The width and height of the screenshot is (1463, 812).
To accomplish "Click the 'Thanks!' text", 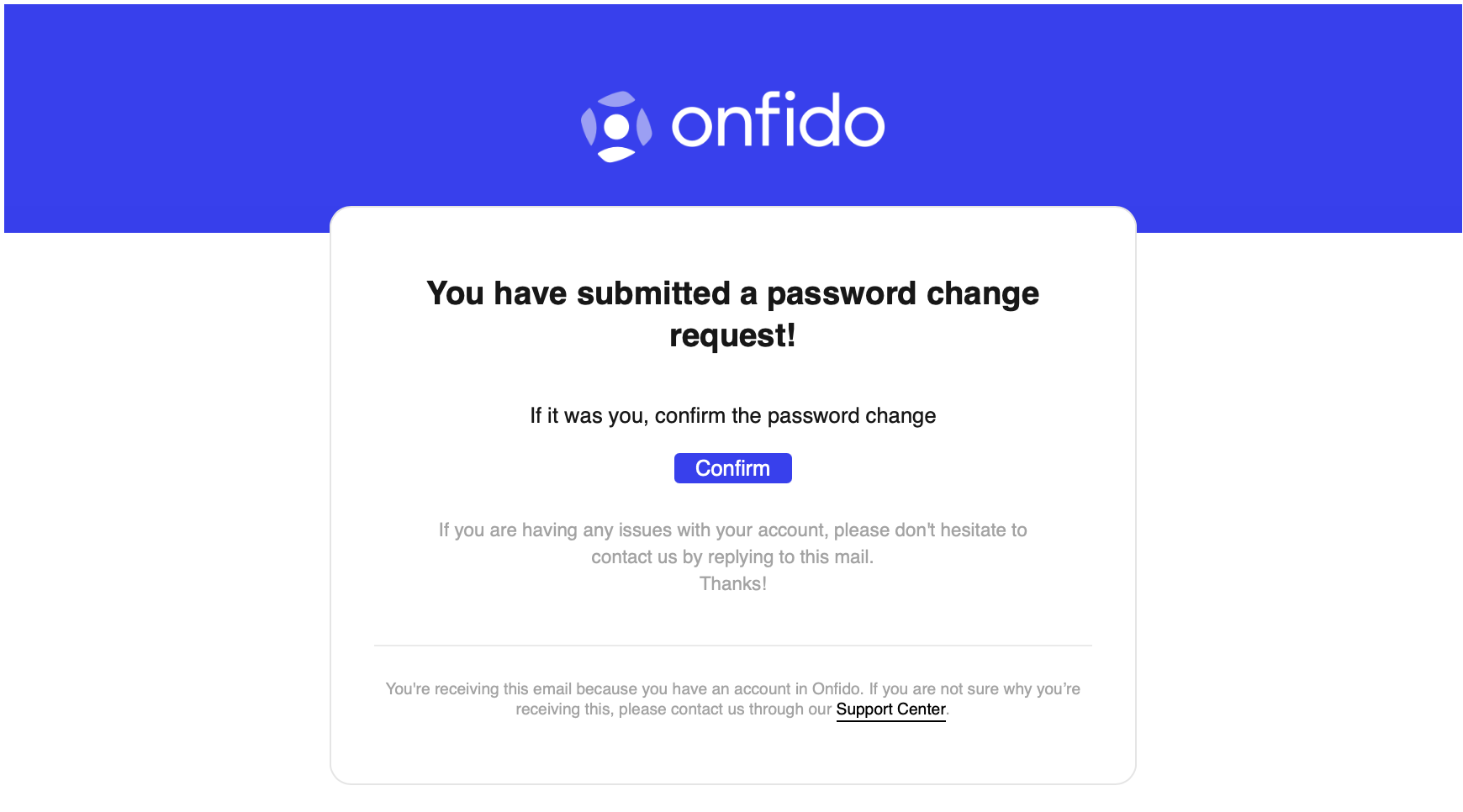I will pyautogui.click(x=732, y=583).
